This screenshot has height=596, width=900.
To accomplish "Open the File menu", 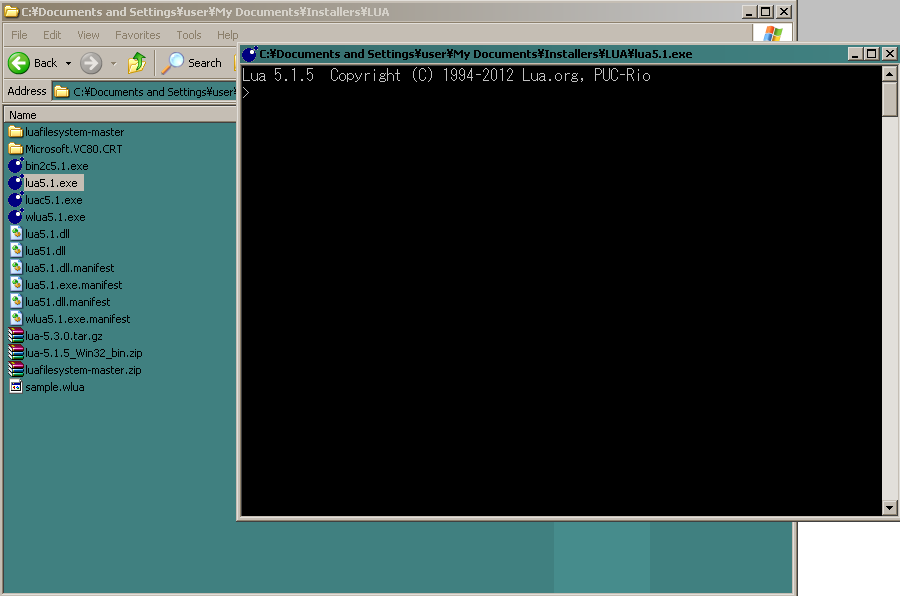I will (19, 35).
